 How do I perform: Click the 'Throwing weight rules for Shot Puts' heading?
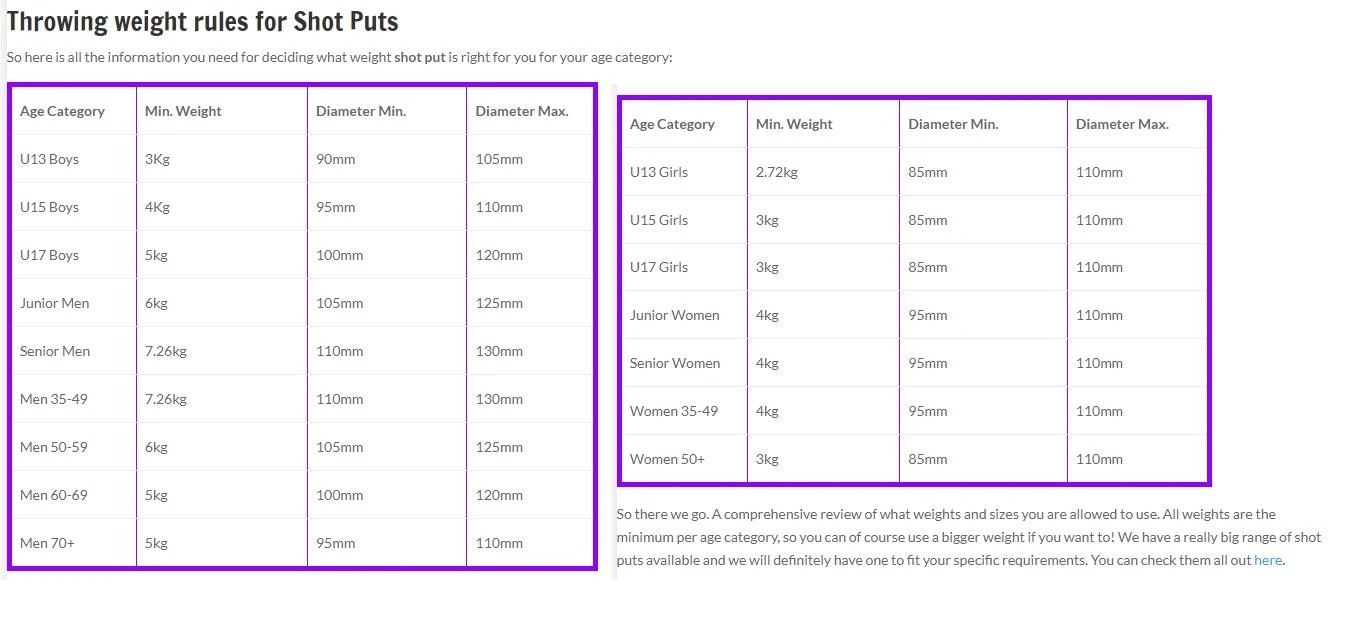(203, 21)
